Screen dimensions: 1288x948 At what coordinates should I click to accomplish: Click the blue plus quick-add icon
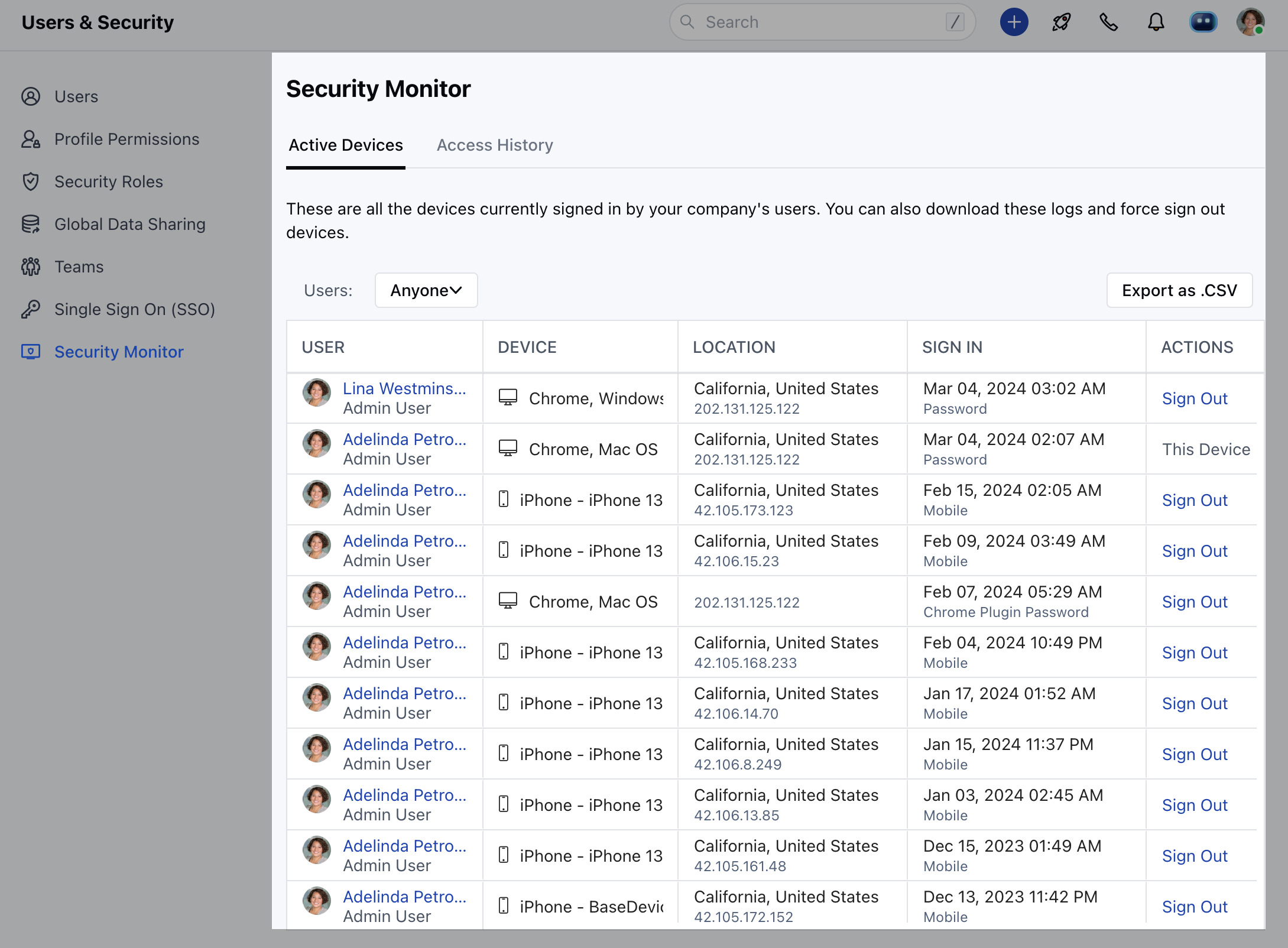1014,22
